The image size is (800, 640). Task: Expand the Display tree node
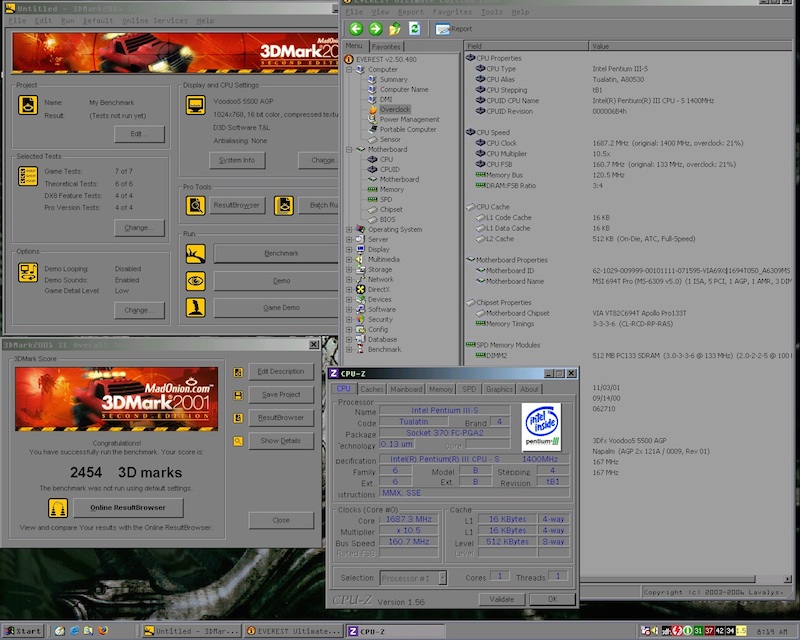[x=349, y=250]
